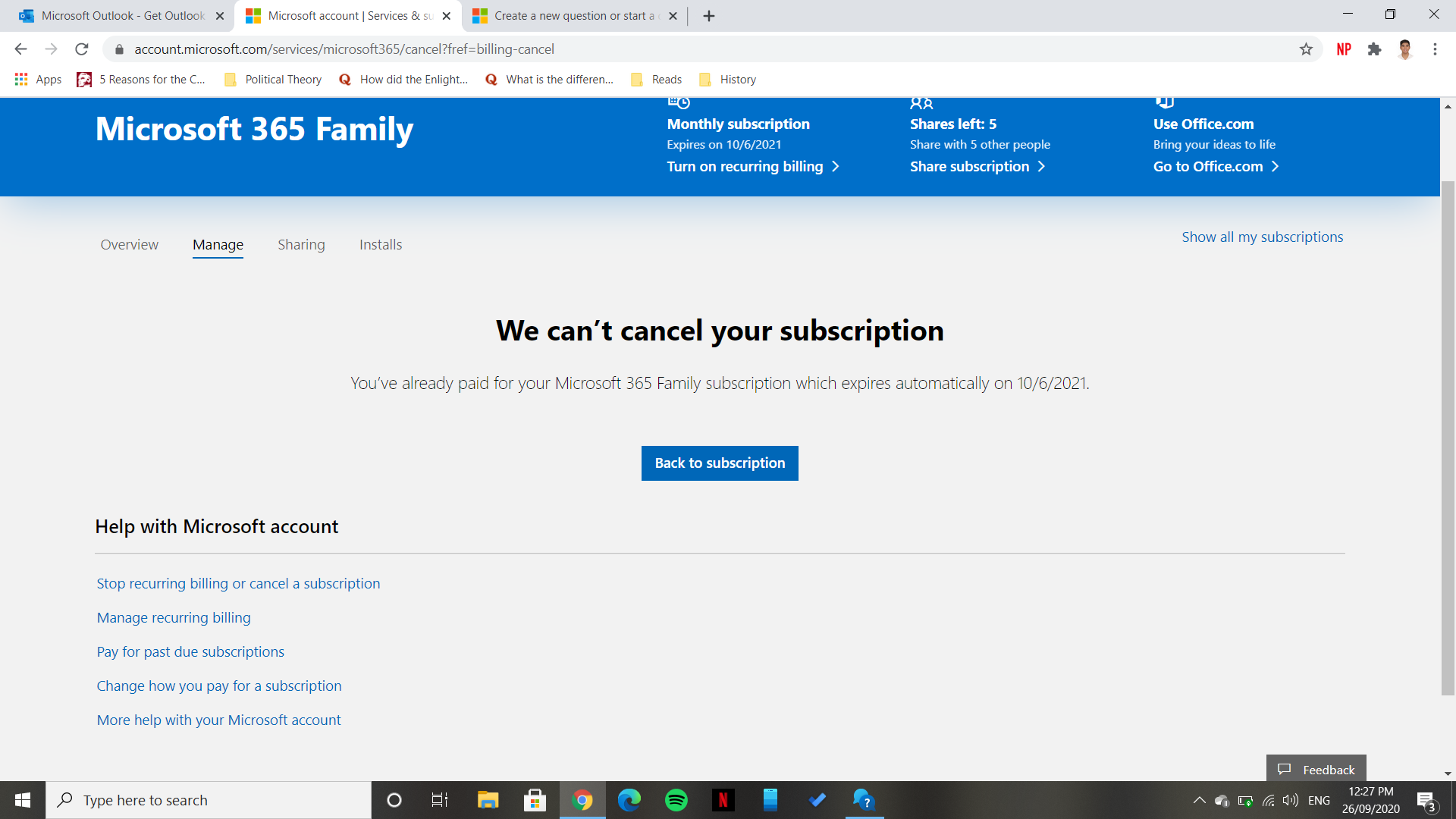Open a new browser tab
The width and height of the screenshot is (1456, 819).
click(x=709, y=16)
